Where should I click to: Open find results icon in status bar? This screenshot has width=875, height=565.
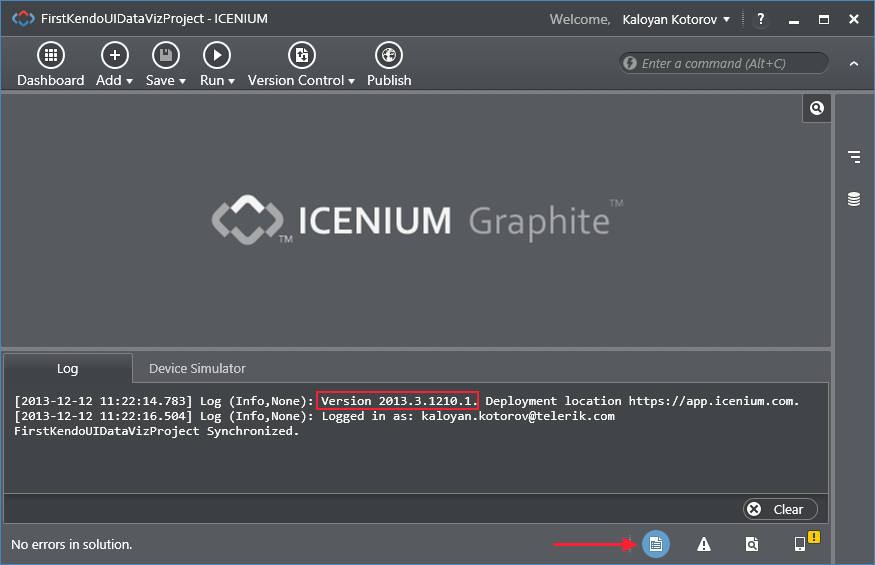[752, 544]
